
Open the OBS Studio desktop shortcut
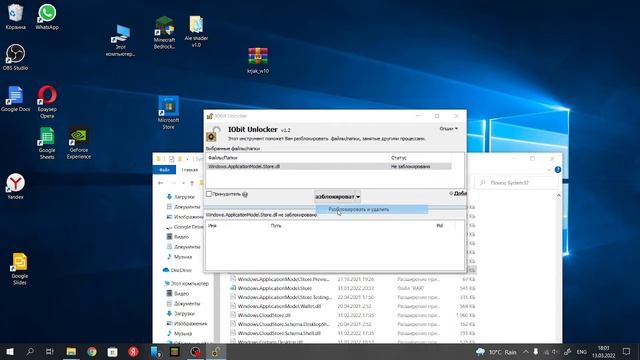15,57
